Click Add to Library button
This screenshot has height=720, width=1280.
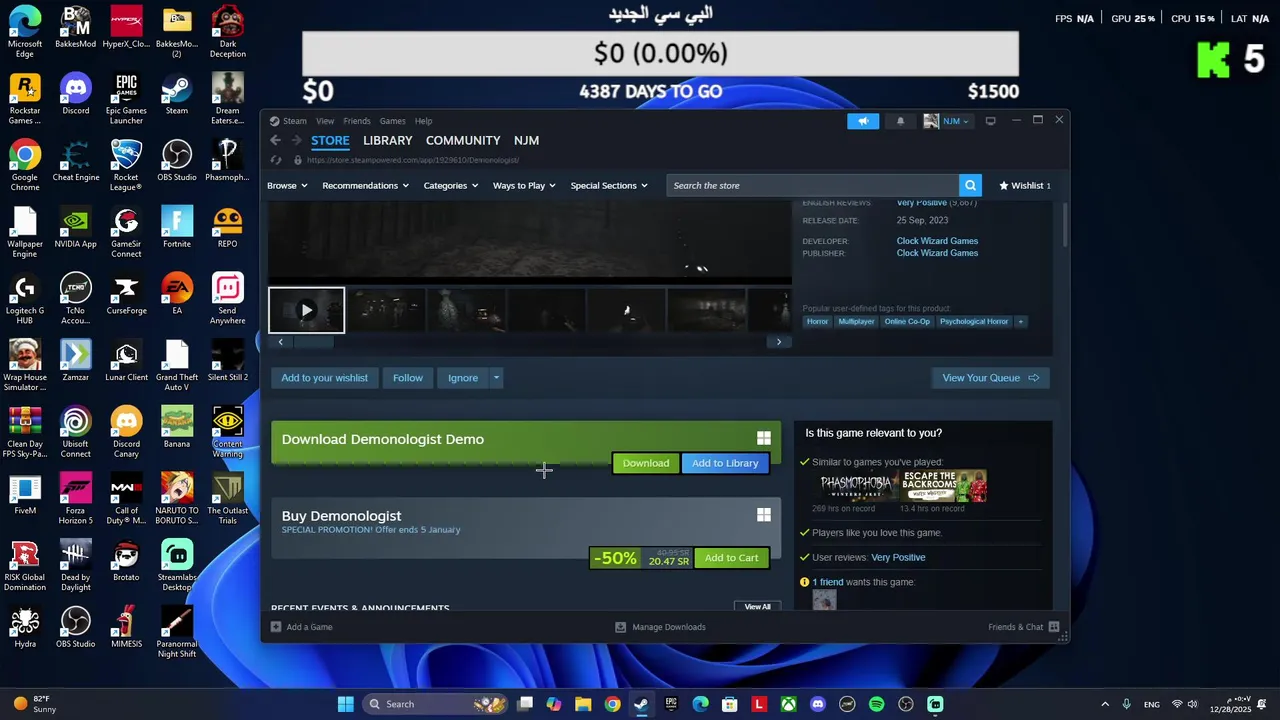(x=725, y=463)
